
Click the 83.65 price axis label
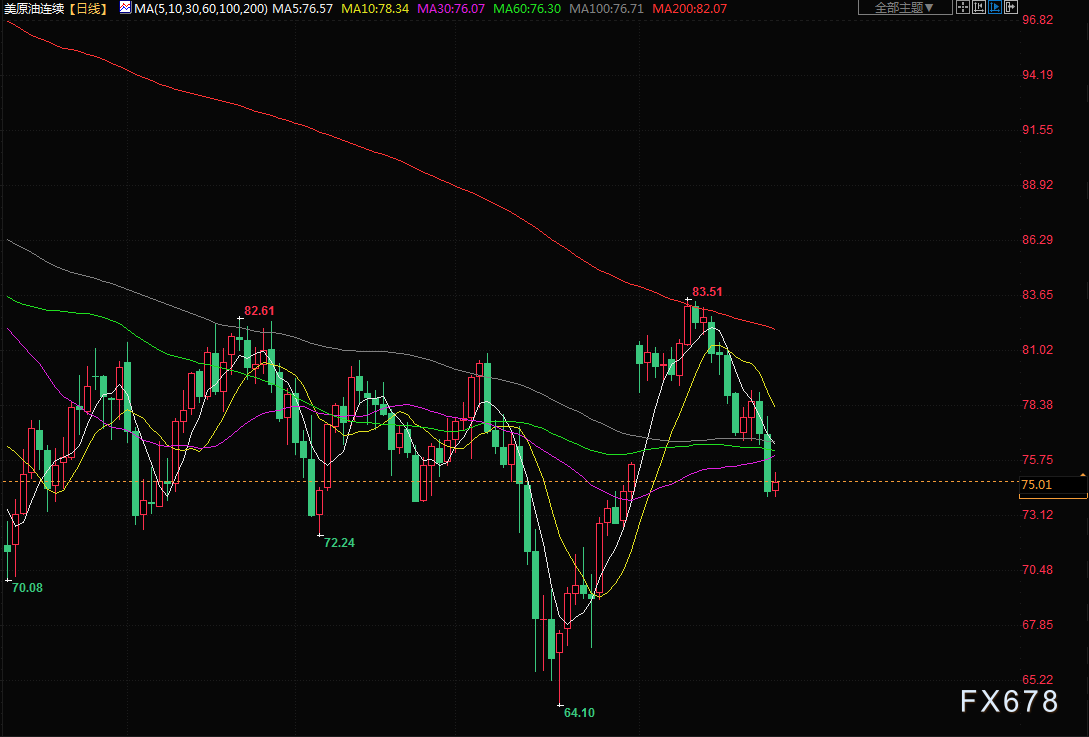1038,295
